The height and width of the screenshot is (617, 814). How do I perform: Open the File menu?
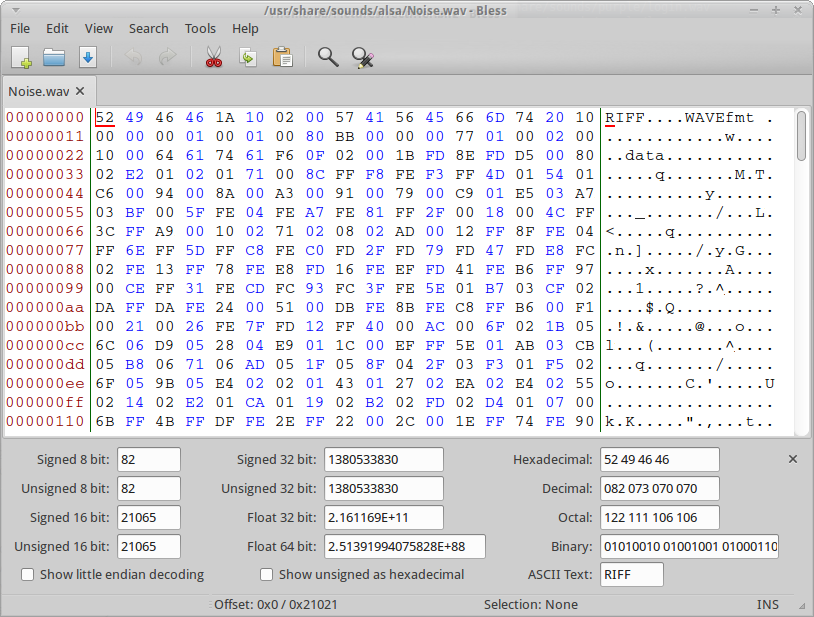click(20, 29)
